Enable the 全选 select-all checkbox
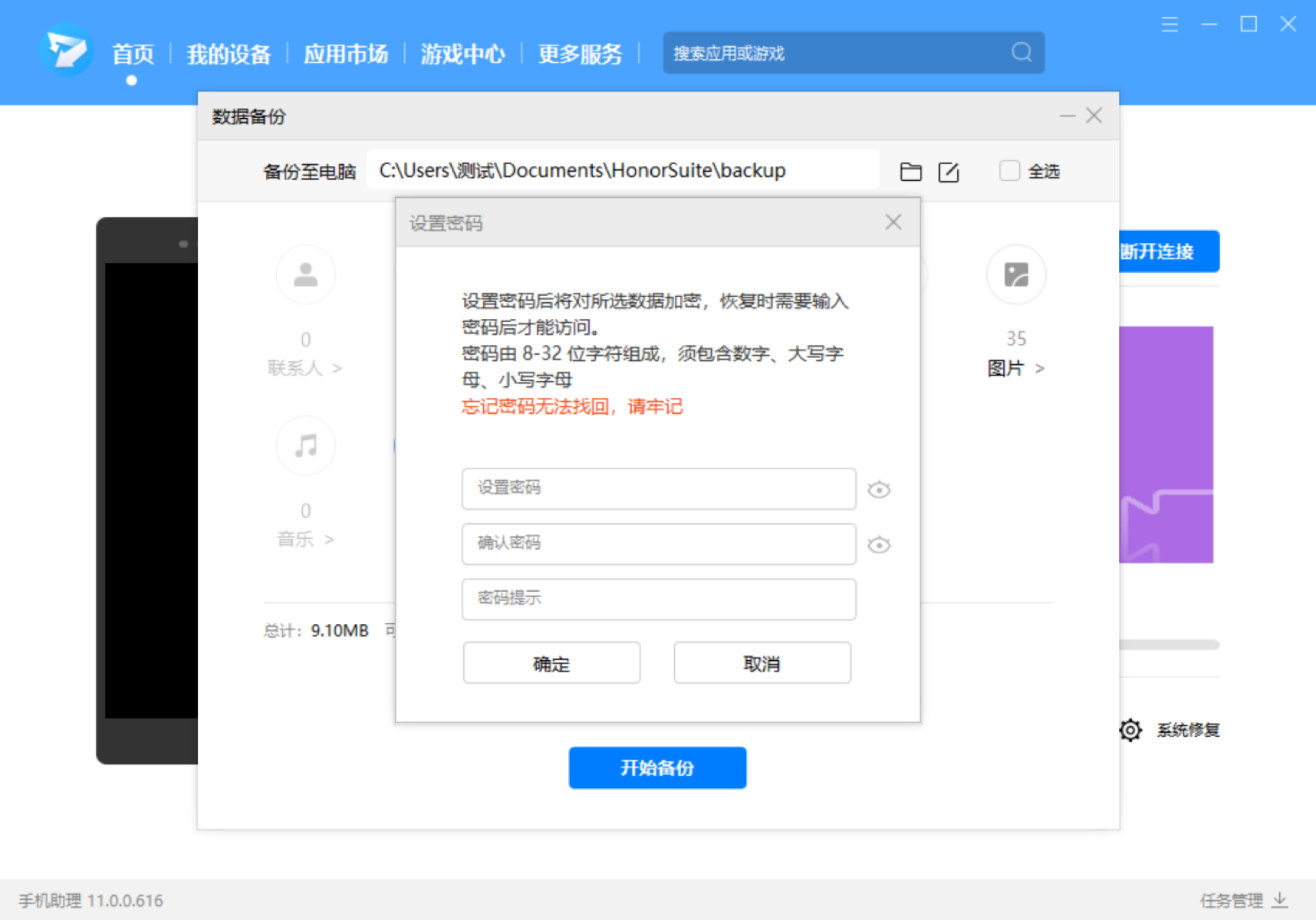 (1008, 171)
